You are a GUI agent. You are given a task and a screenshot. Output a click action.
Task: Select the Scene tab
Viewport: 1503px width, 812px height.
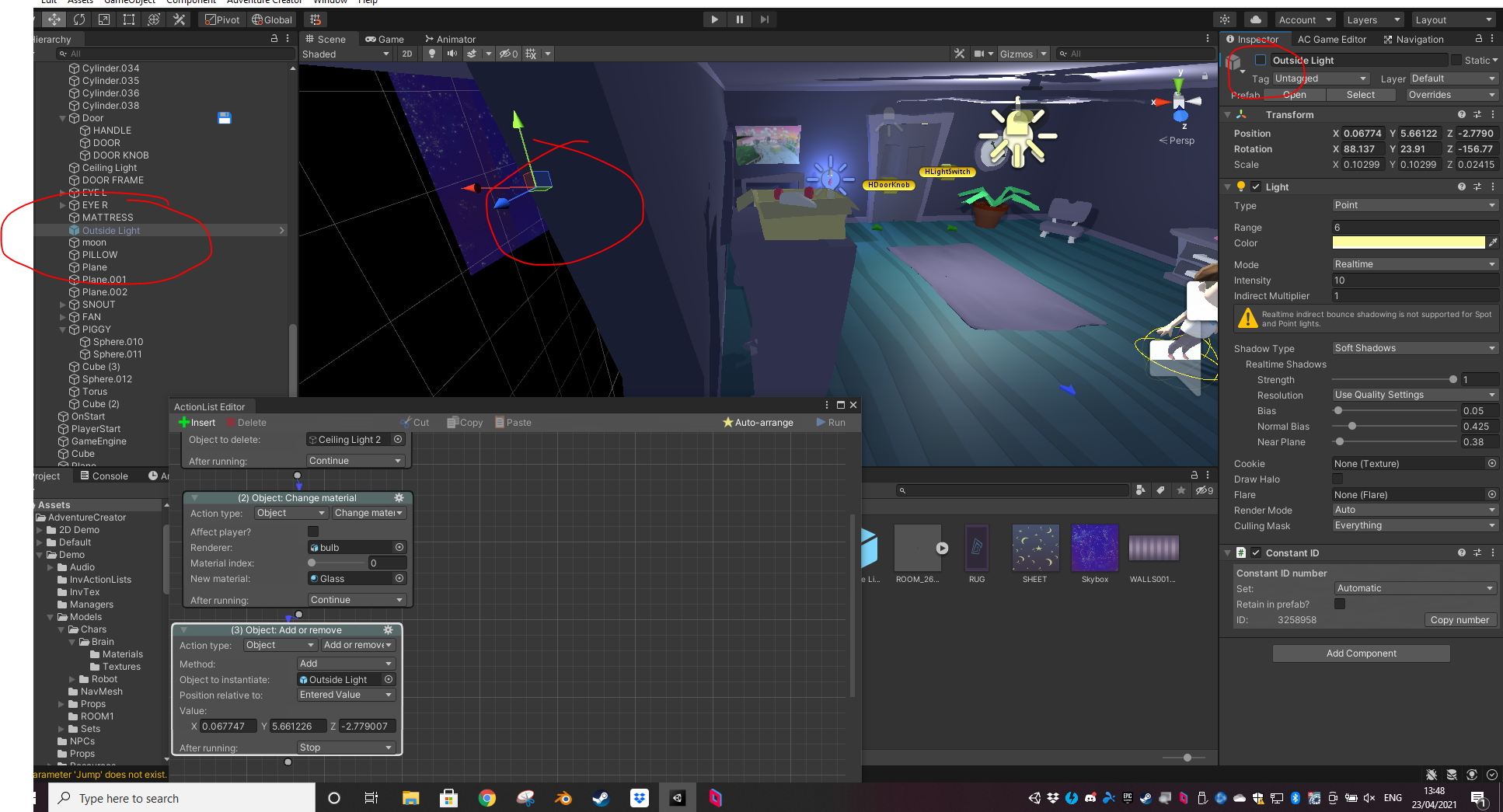click(x=326, y=39)
